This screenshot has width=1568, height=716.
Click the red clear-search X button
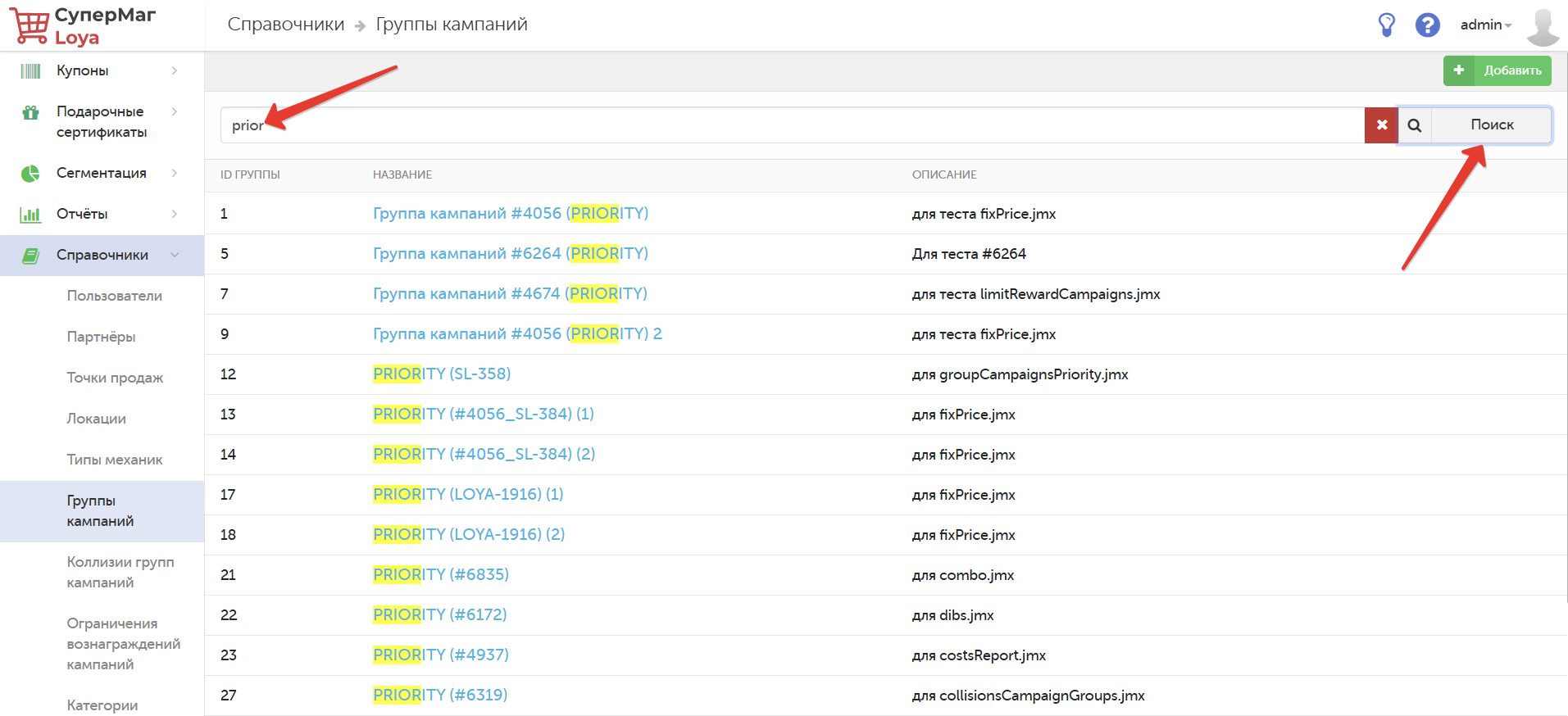click(1381, 125)
